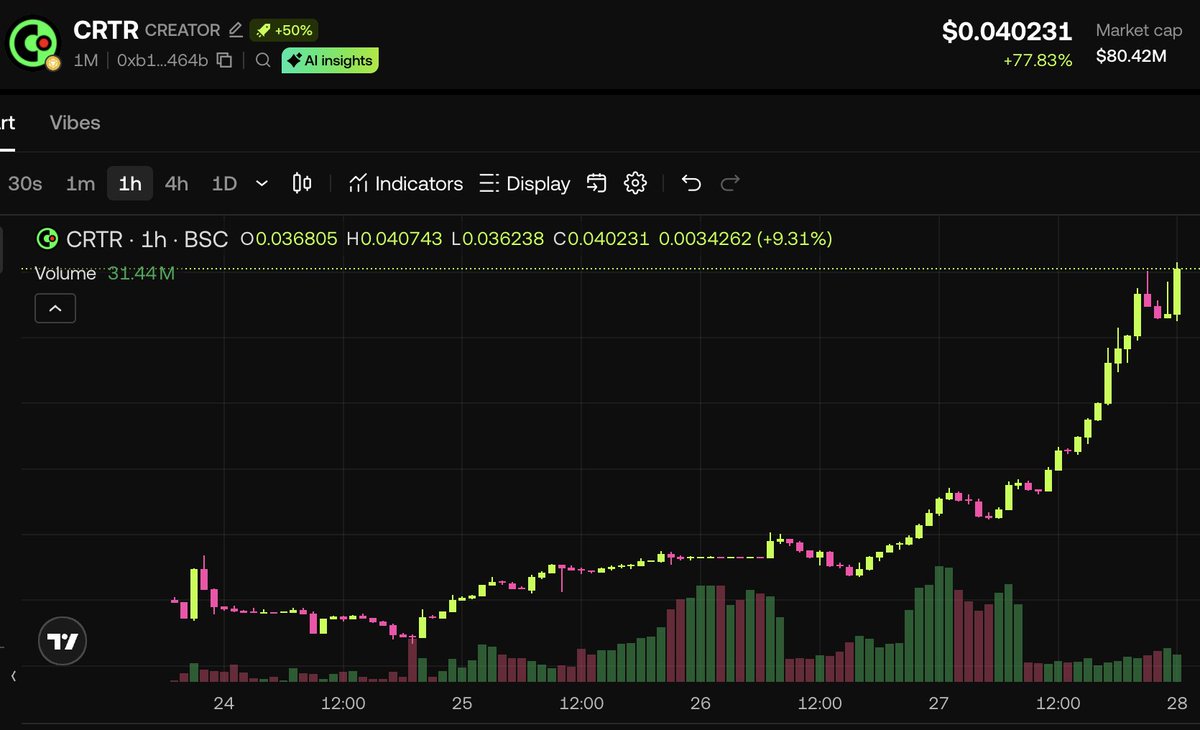The height and width of the screenshot is (730, 1200).
Task: Collapse indicator legend with up chevron
Action: pos(55,309)
